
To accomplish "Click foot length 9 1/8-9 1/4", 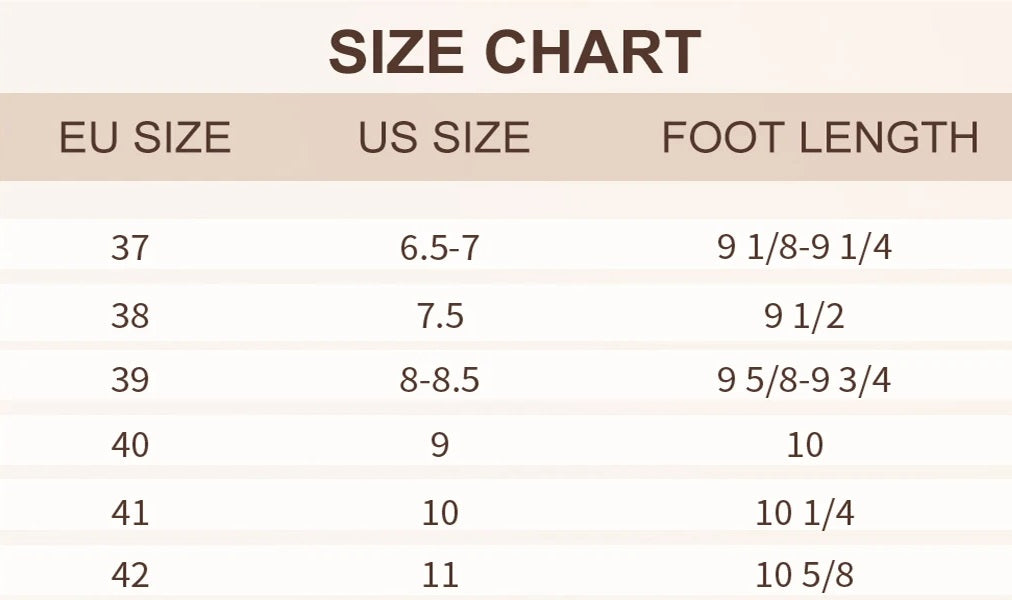I will pos(804,247).
